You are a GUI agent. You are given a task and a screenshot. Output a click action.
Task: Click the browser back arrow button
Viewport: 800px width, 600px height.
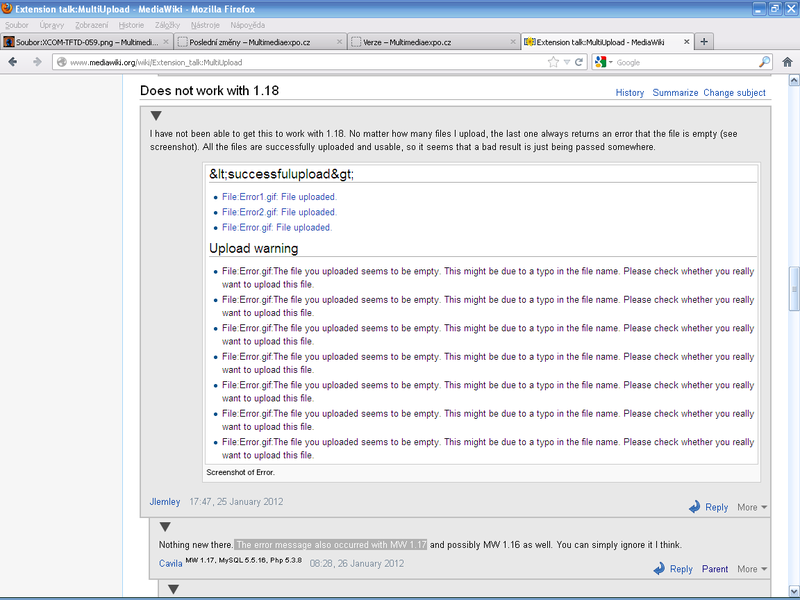(x=13, y=62)
